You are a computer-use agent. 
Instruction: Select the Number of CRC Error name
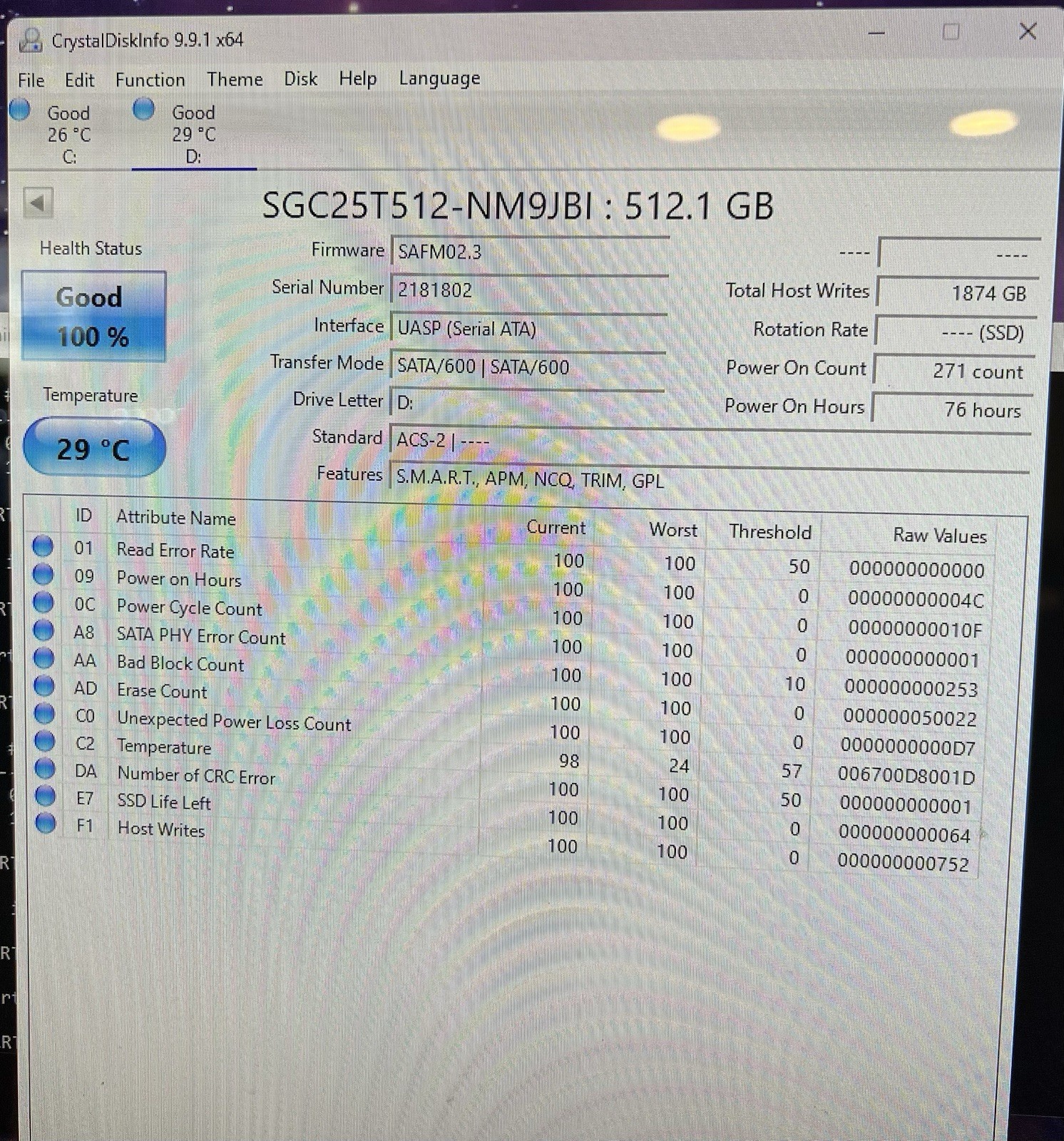coord(196,776)
